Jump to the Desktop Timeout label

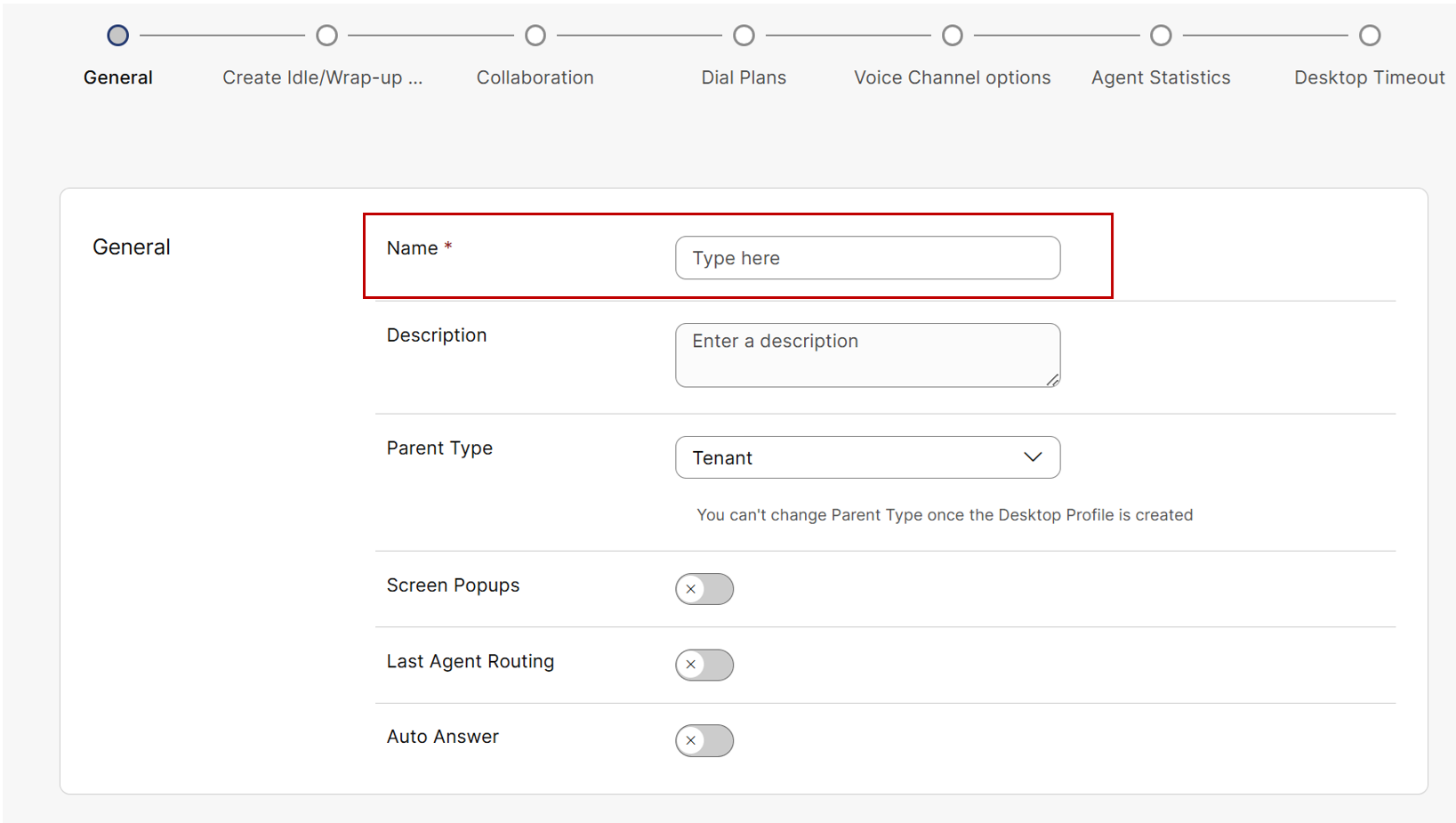pyautogui.click(x=1369, y=77)
